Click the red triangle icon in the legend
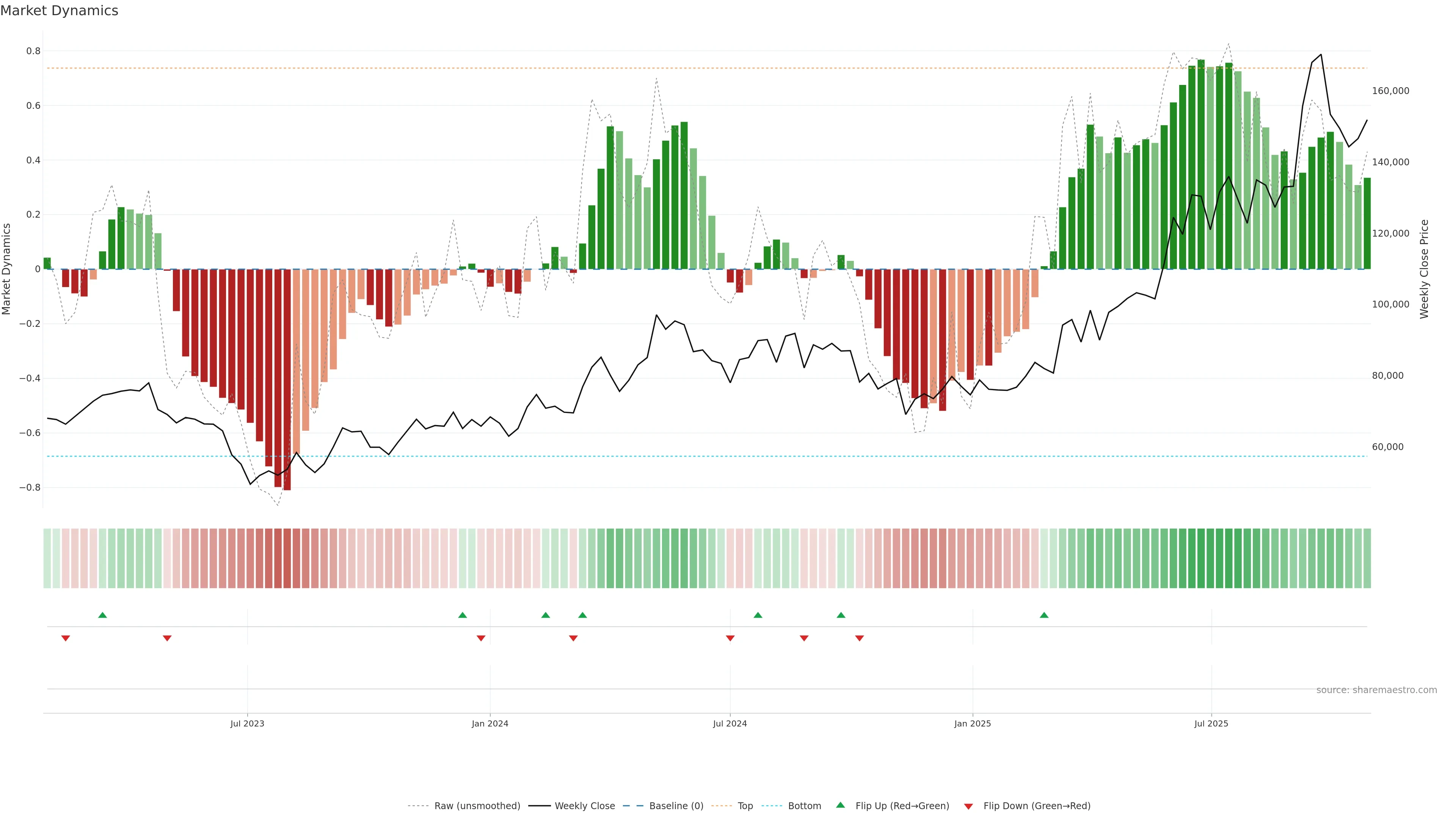Screen dimensions: 1456x819 point(968,806)
